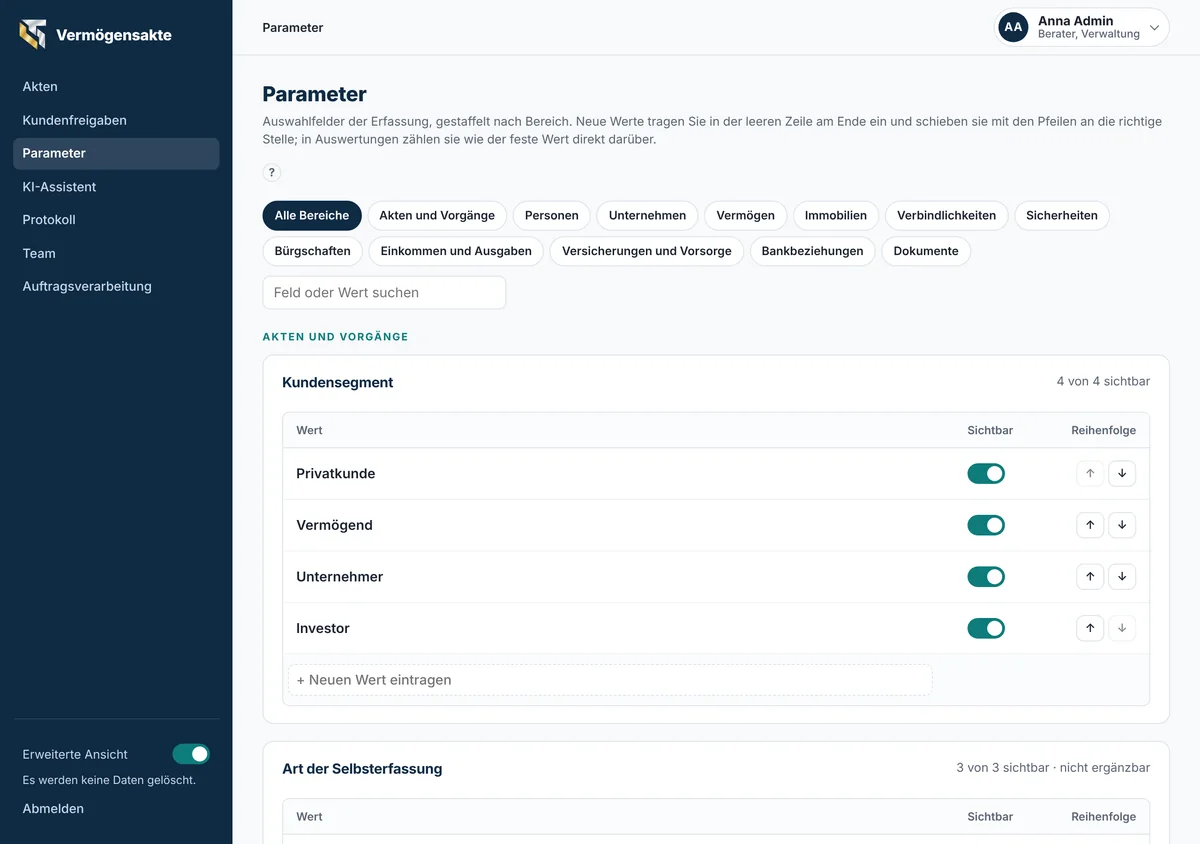Expand the Anna Admin user menu chevron
Viewport: 1200px width, 844px height.
click(1154, 28)
